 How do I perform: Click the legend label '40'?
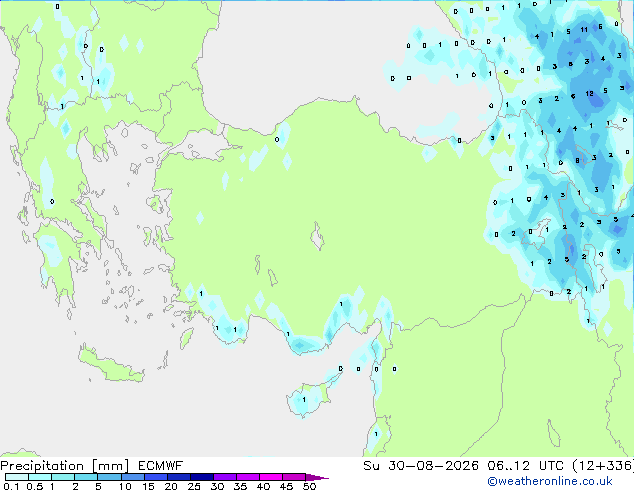263,486
